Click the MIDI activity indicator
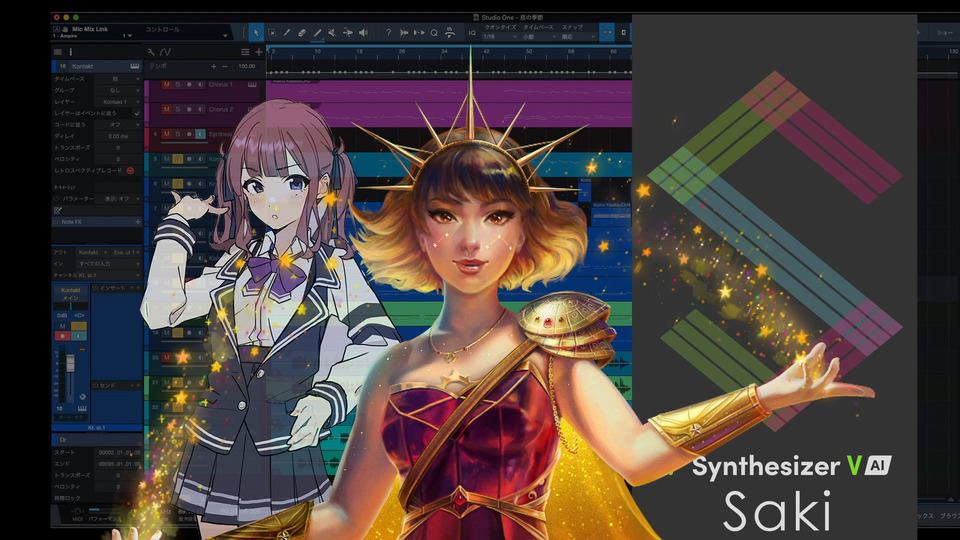This screenshot has height=540, width=960. (78, 514)
